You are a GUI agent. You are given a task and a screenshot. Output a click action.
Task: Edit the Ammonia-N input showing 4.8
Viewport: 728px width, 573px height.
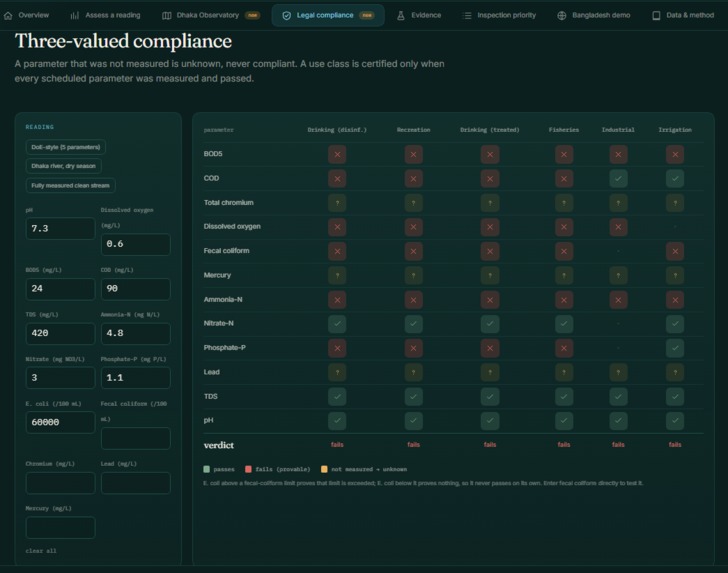click(136, 333)
